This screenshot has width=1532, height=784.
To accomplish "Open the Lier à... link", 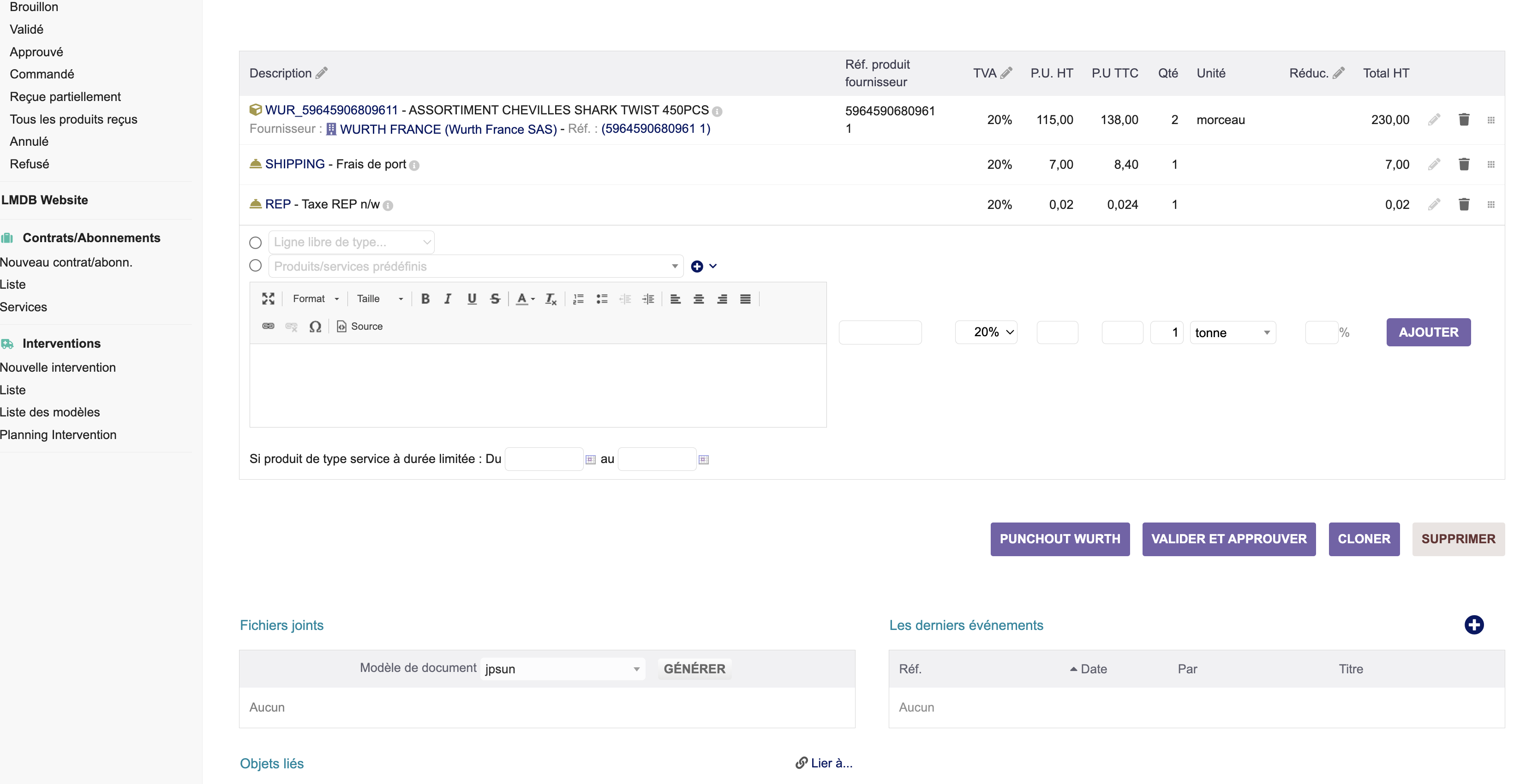I will click(824, 763).
